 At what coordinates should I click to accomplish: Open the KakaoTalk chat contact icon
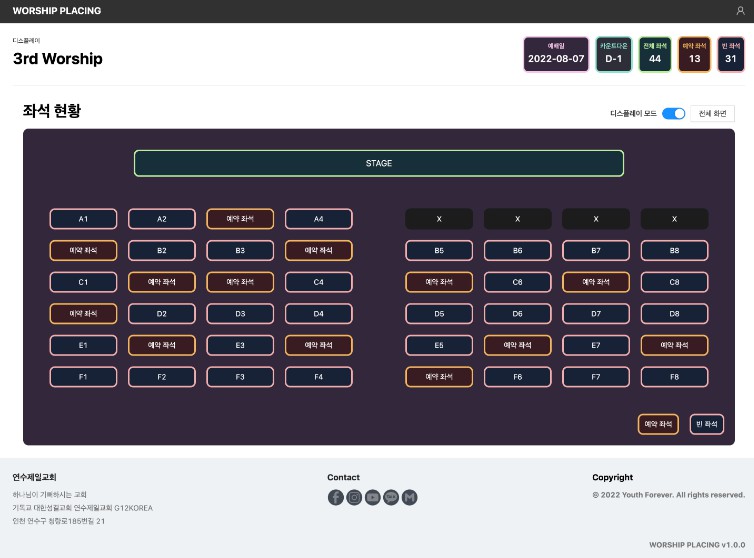click(391, 497)
